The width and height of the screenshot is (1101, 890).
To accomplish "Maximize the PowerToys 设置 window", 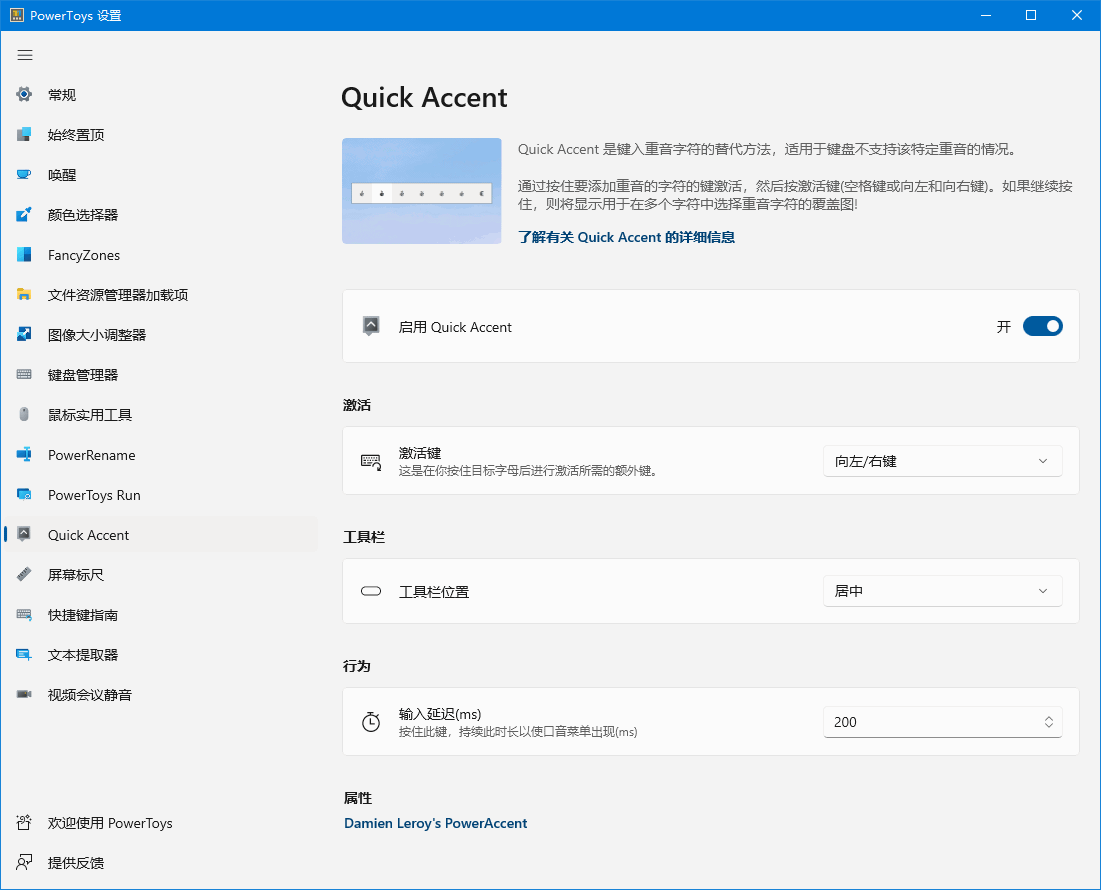I will pos(1031,15).
